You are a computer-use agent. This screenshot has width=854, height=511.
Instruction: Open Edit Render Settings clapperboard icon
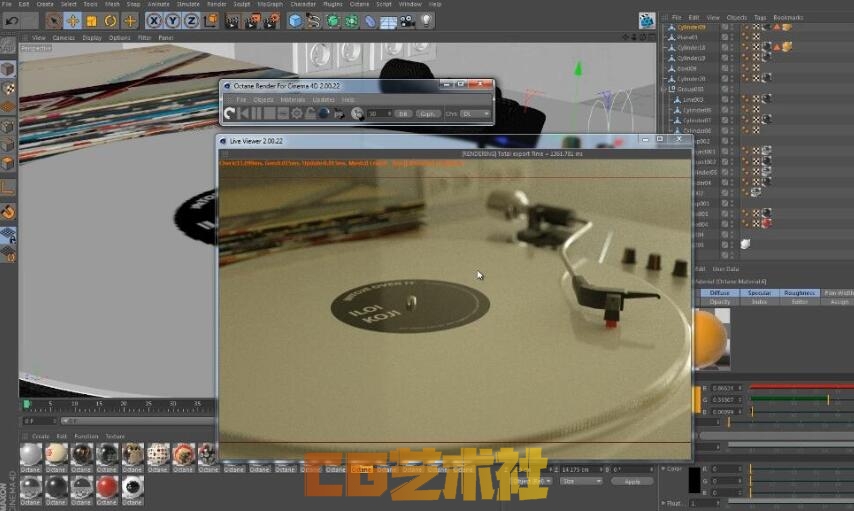[271, 21]
